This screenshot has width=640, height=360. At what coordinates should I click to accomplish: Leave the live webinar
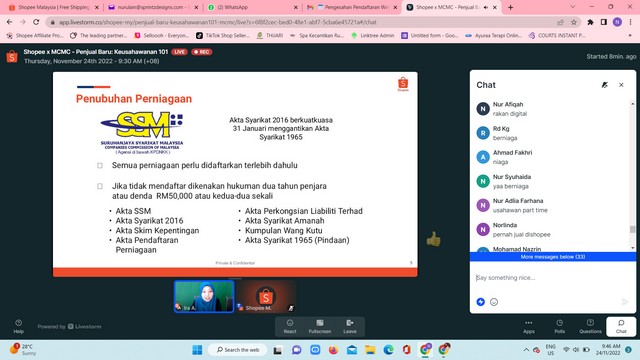(x=350, y=327)
